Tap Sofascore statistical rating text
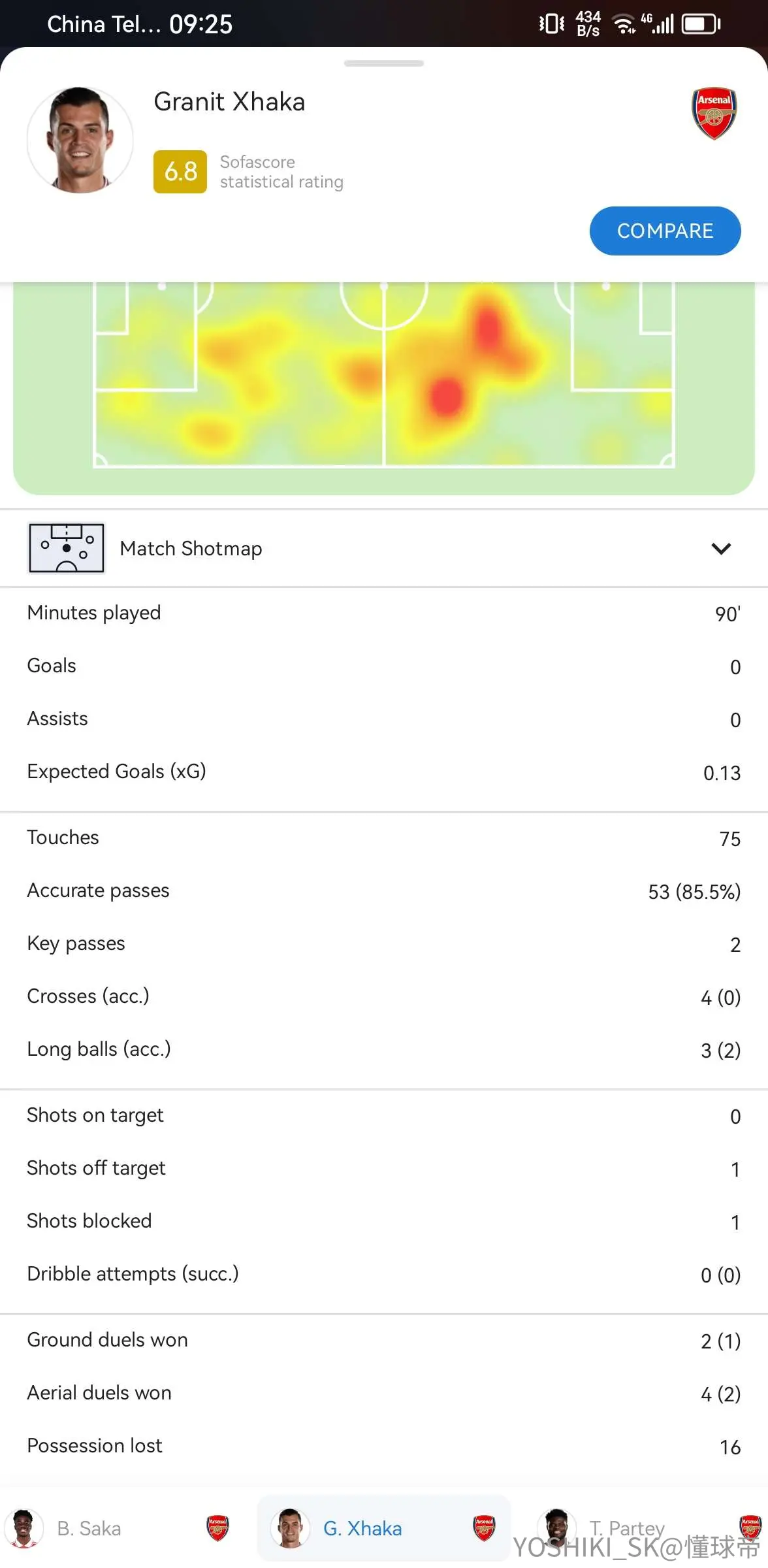This screenshot has width=768, height=1568. [x=281, y=172]
